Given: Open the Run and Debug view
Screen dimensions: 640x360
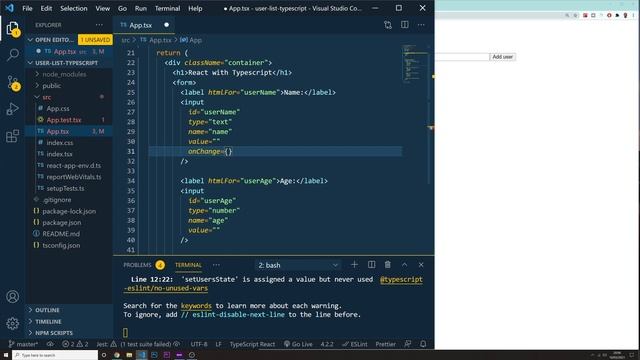Looking at the screenshot, I should pos(13,109).
